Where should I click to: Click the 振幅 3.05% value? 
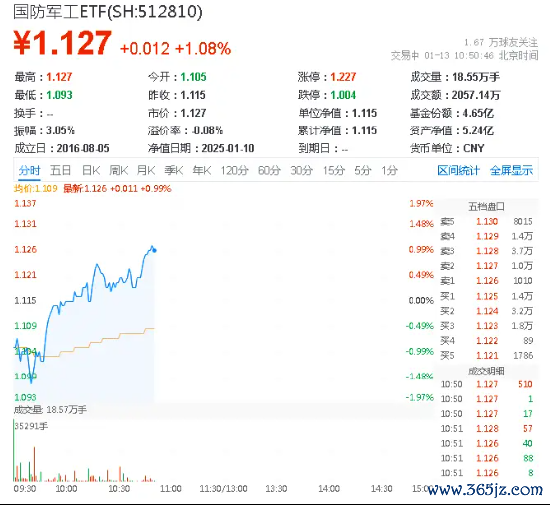60,131
